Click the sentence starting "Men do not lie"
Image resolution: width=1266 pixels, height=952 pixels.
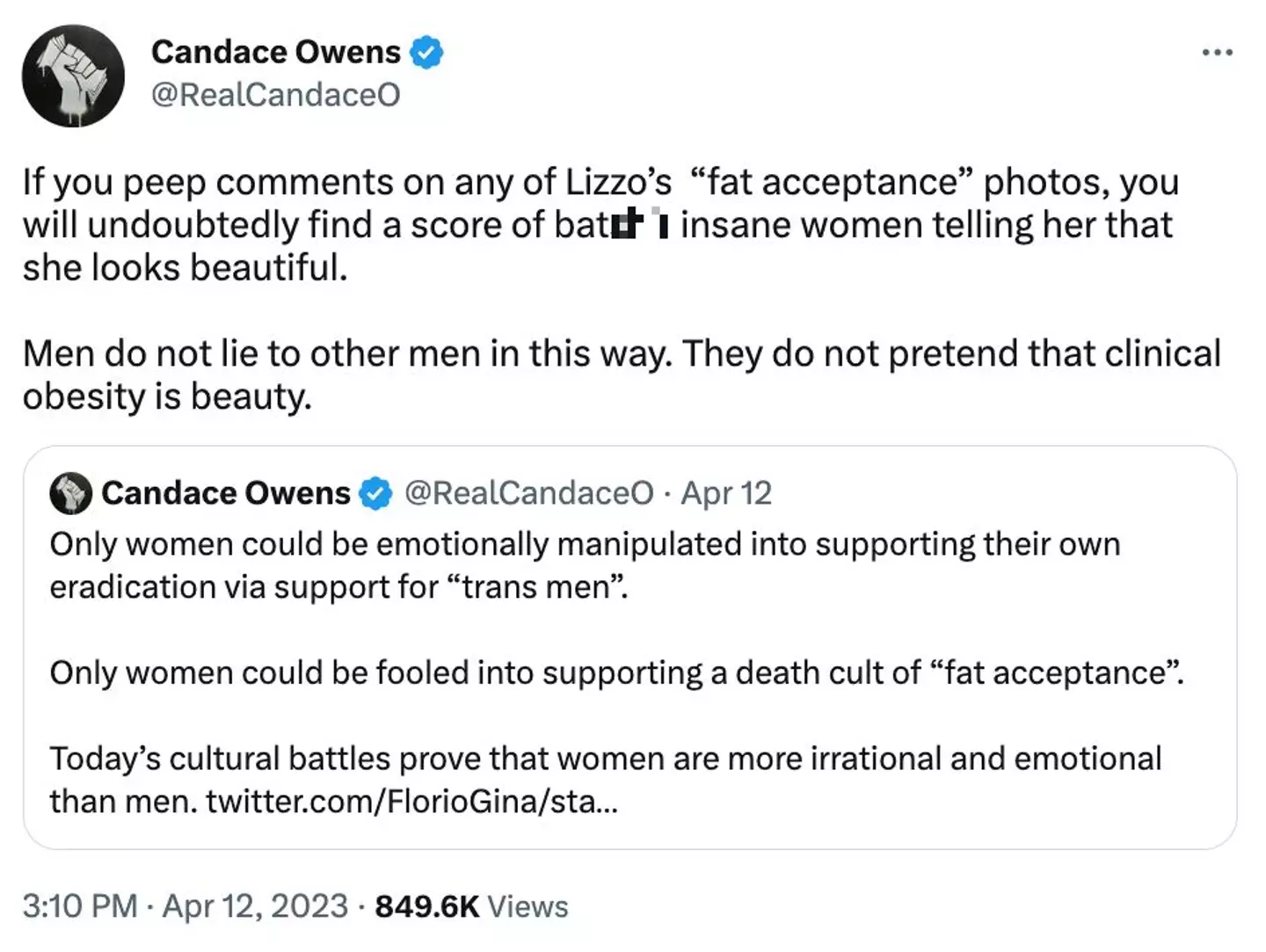tap(621, 353)
